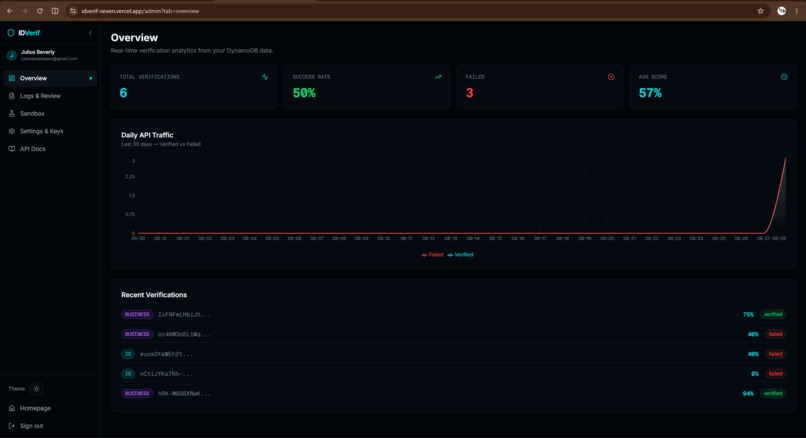
Task: Click the Sandbox flask icon
Action: point(12,114)
